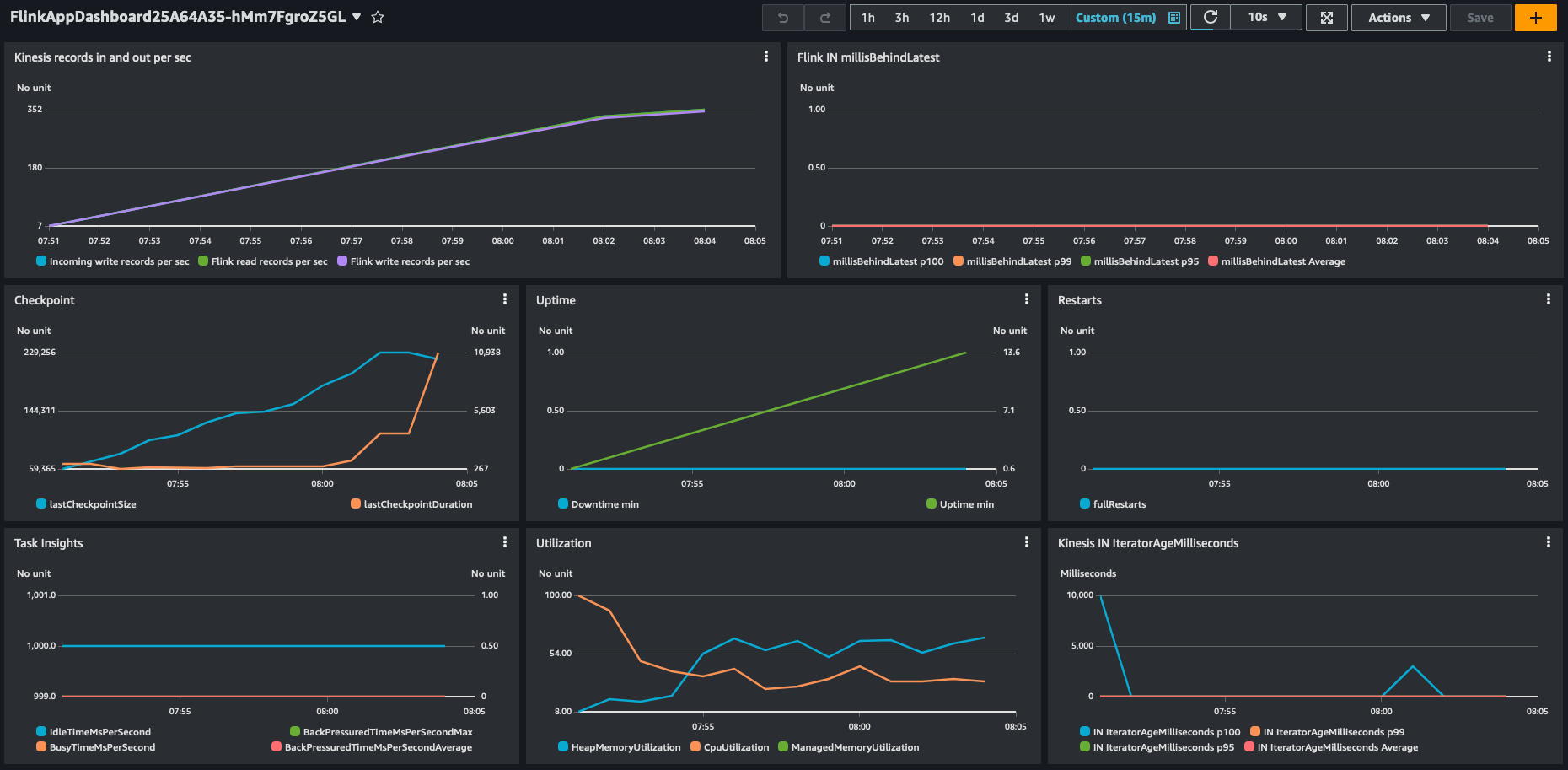Enter fullscreen mode via the expand icon
The height and width of the screenshot is (770, 1568).
tap(1326, 17)
